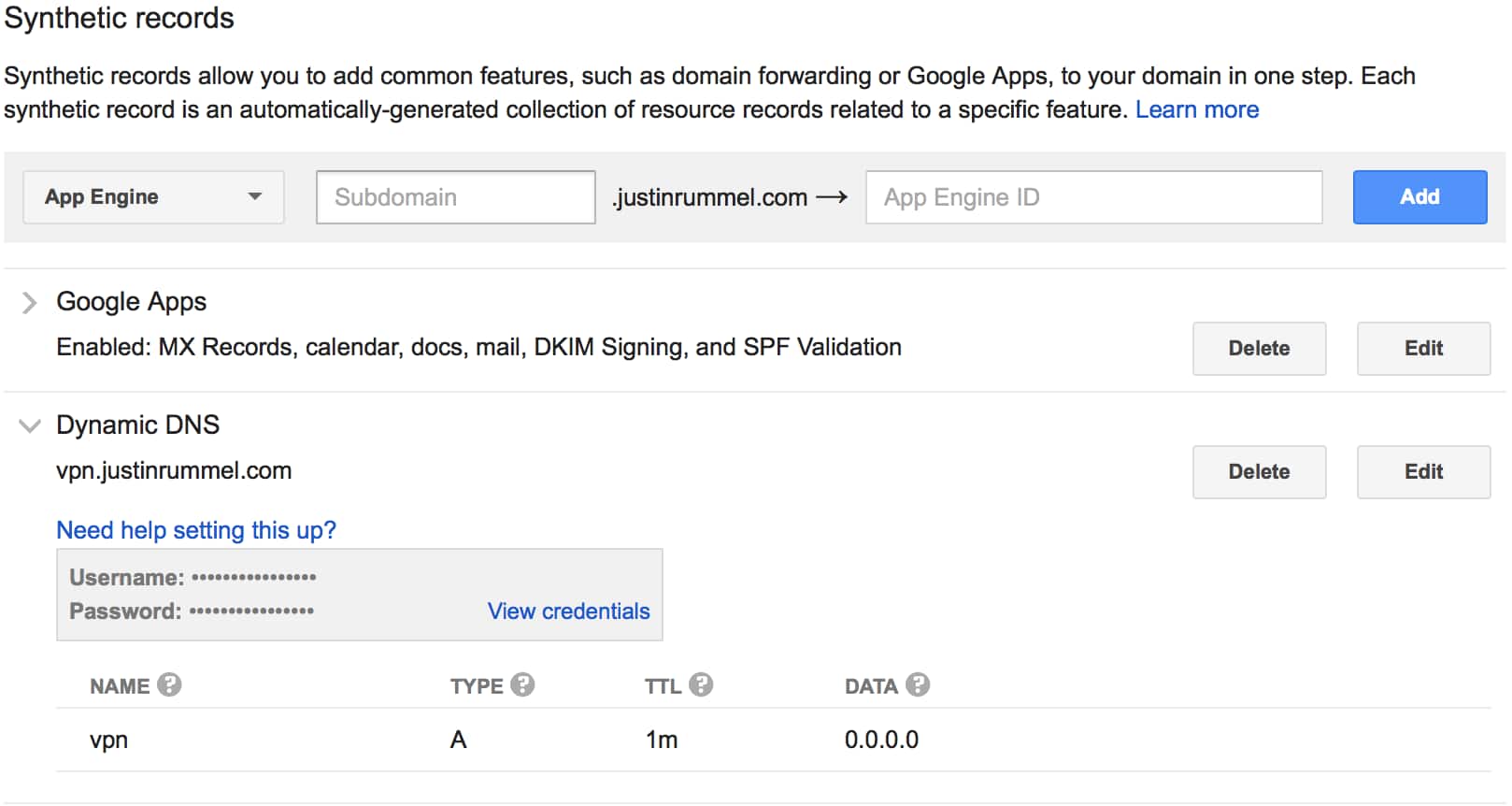
Task: Open 'Need help setting this up?' link
Action: click(196, 531)
